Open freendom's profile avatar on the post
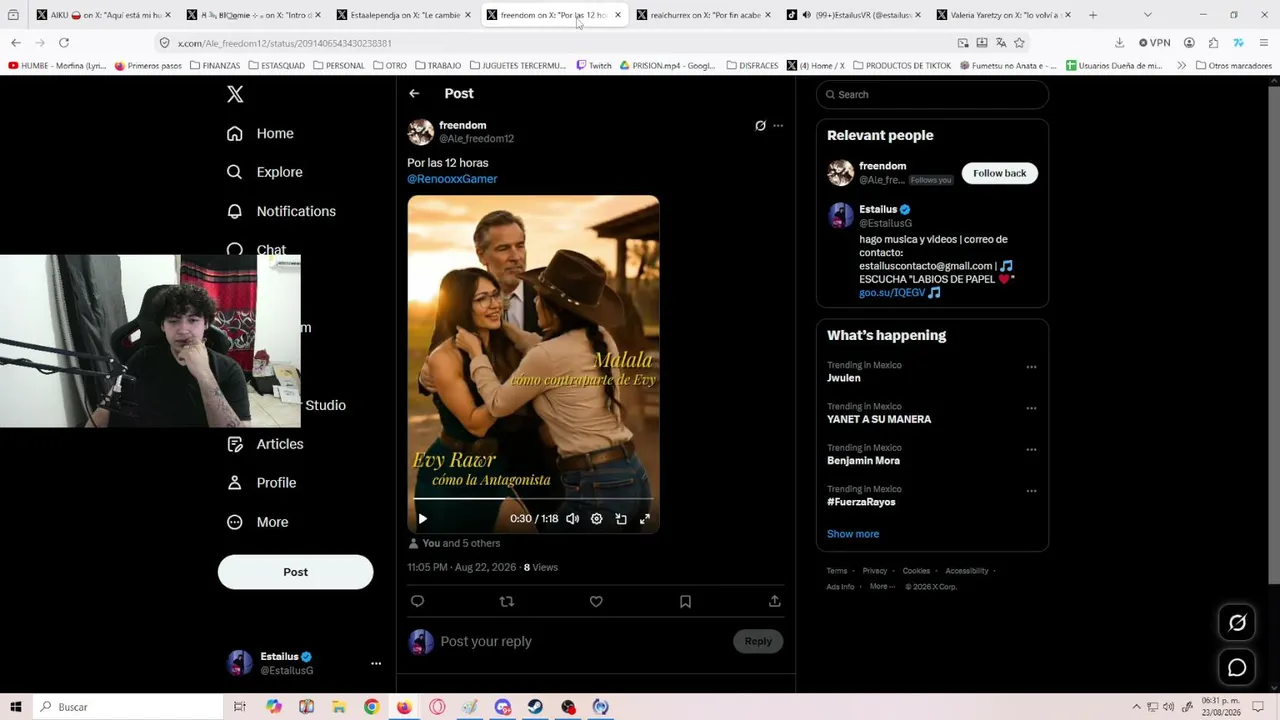 click(x=421, y=132)
